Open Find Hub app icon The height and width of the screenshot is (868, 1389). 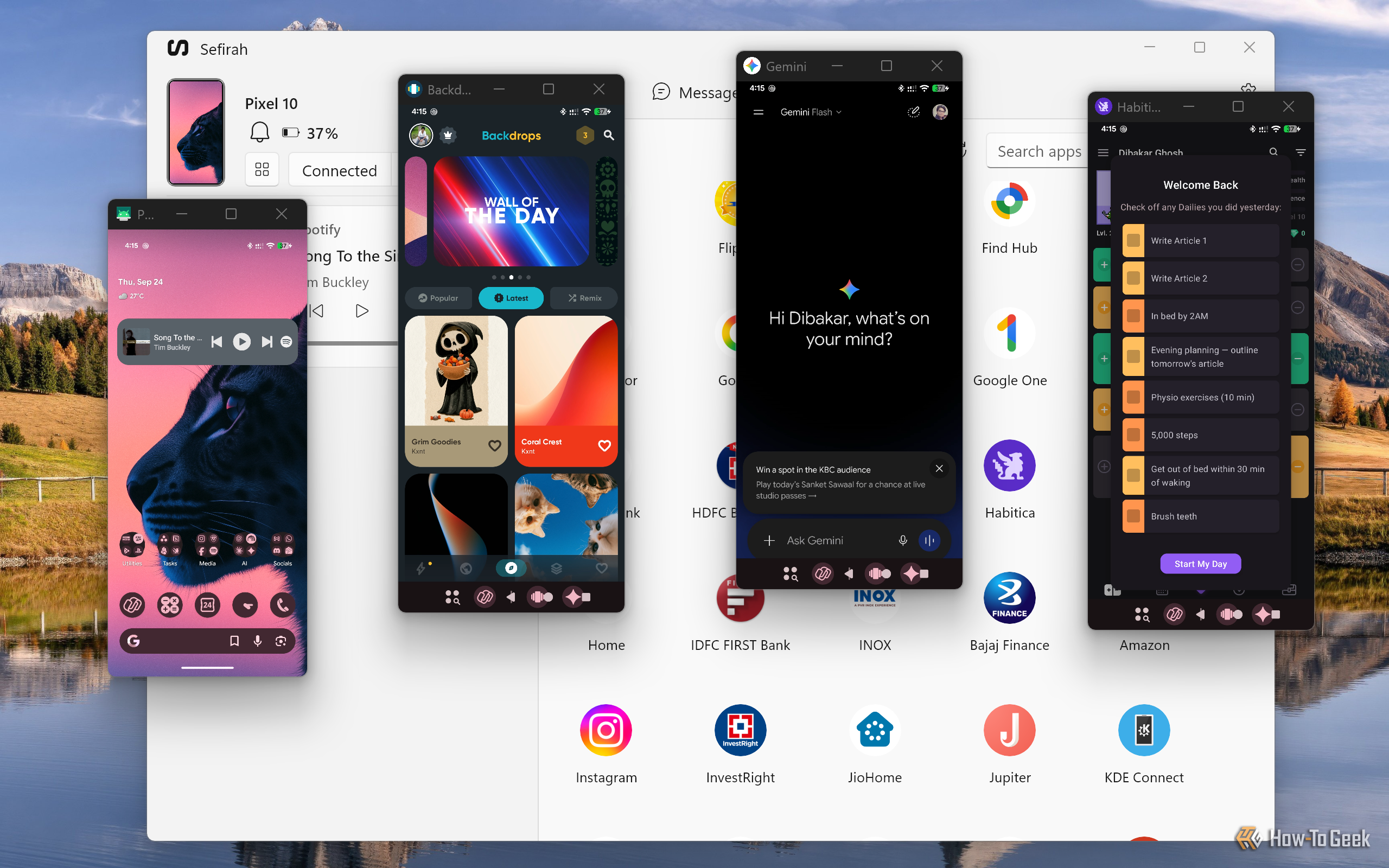pos(1009,201)
